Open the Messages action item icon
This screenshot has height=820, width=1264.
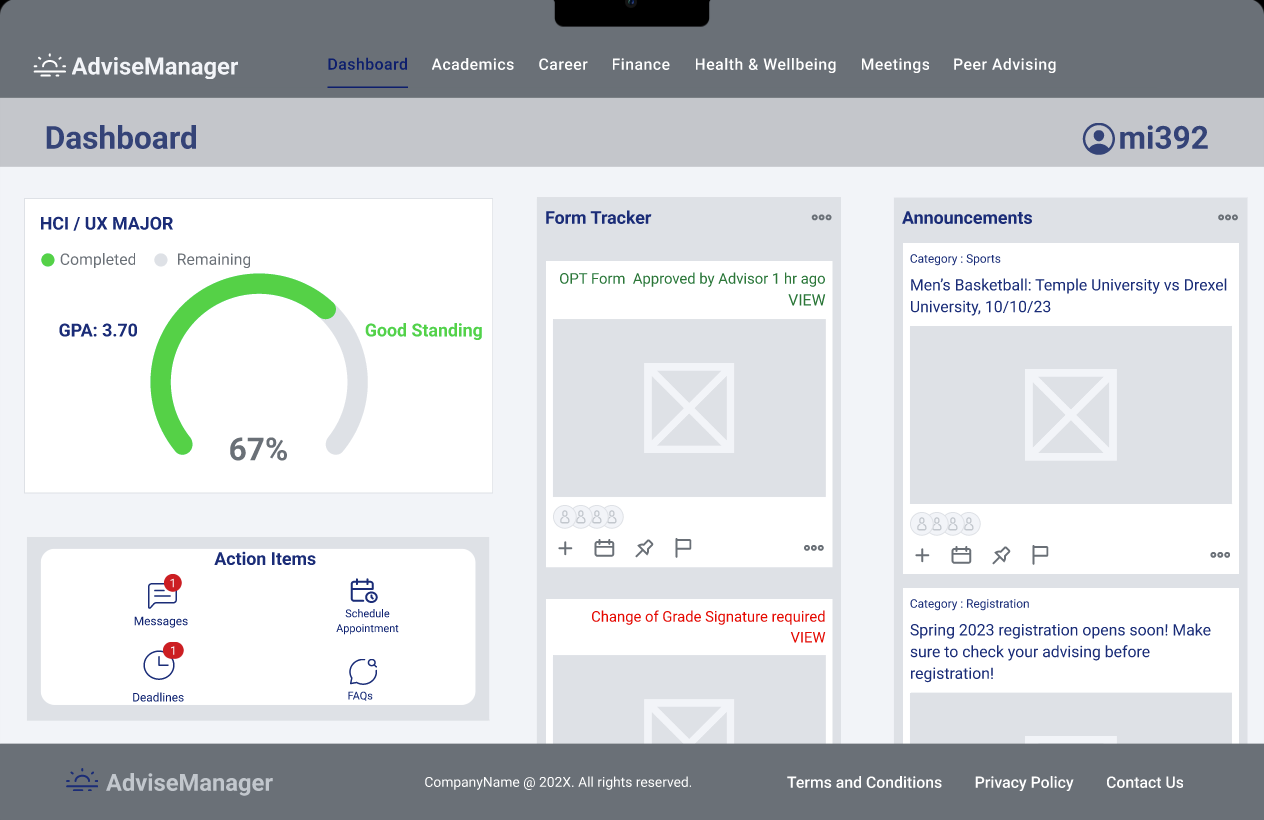pos(162,595)
